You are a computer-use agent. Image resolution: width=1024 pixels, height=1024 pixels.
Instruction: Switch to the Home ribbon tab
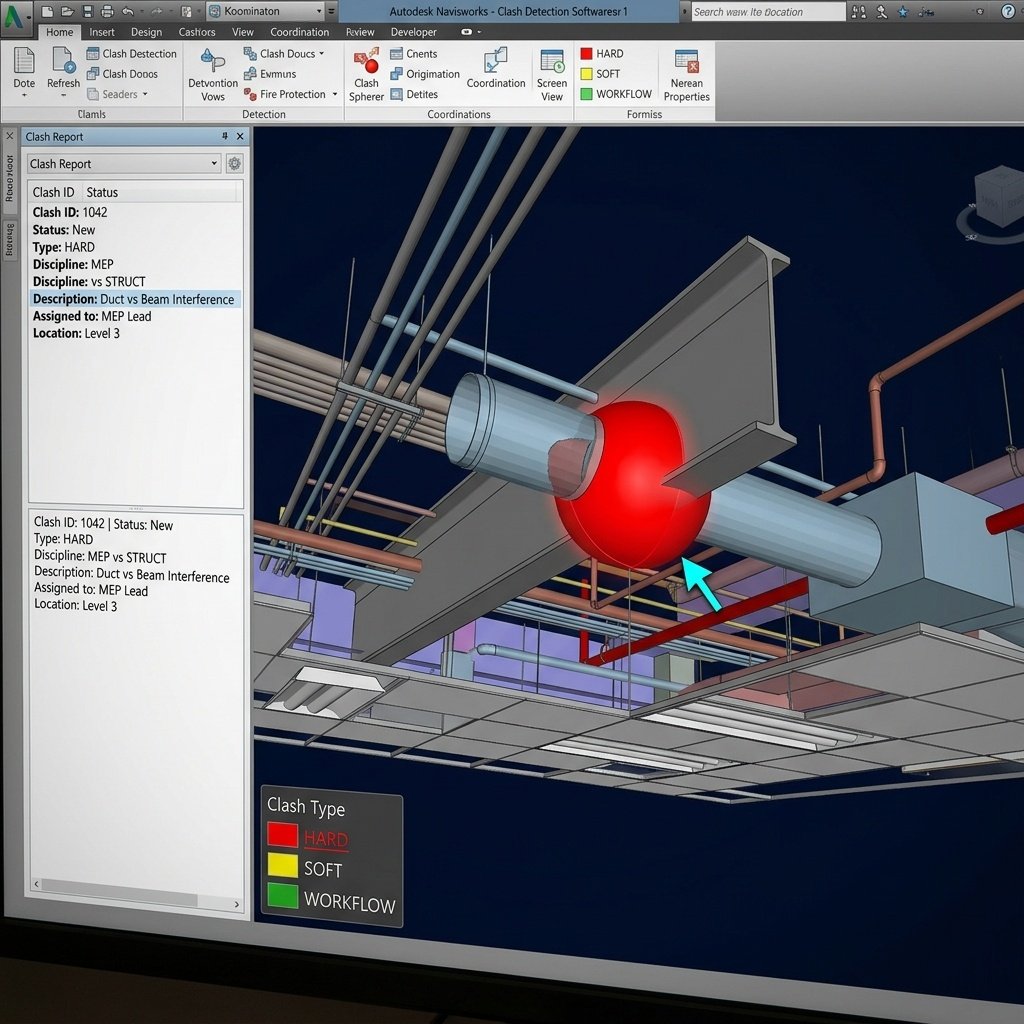pos(59,32)
